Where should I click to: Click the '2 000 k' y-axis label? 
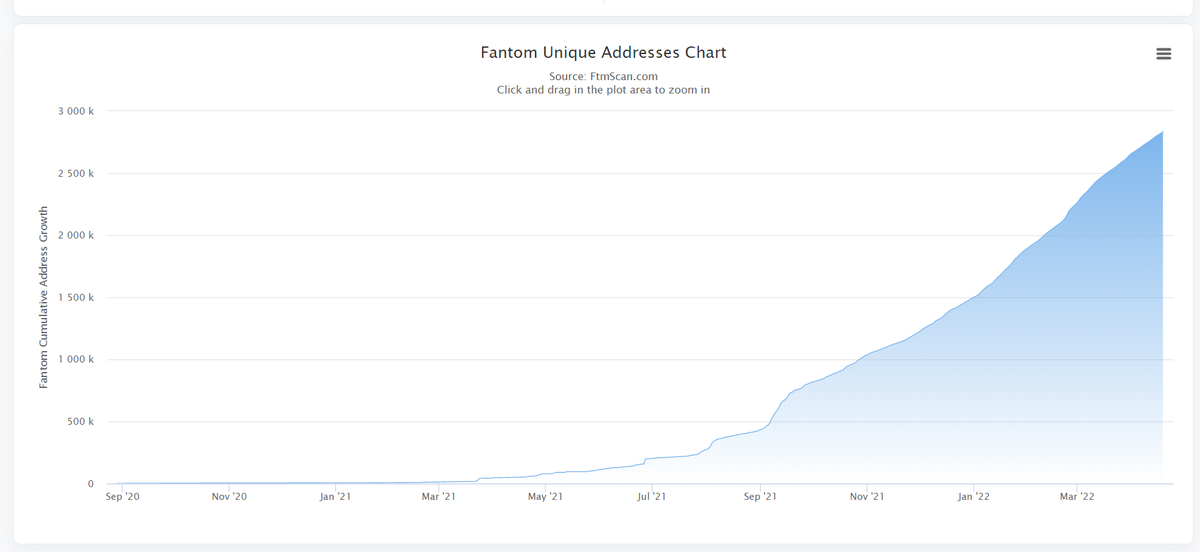point(76,235)
